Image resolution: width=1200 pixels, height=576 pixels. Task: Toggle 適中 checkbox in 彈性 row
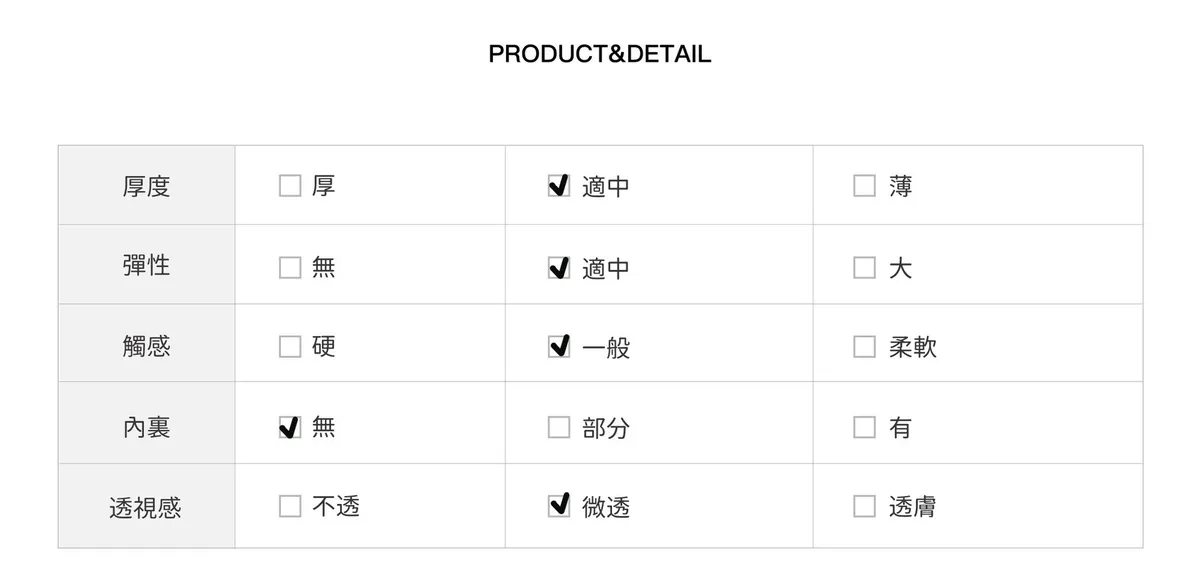(x=559, y=268)
